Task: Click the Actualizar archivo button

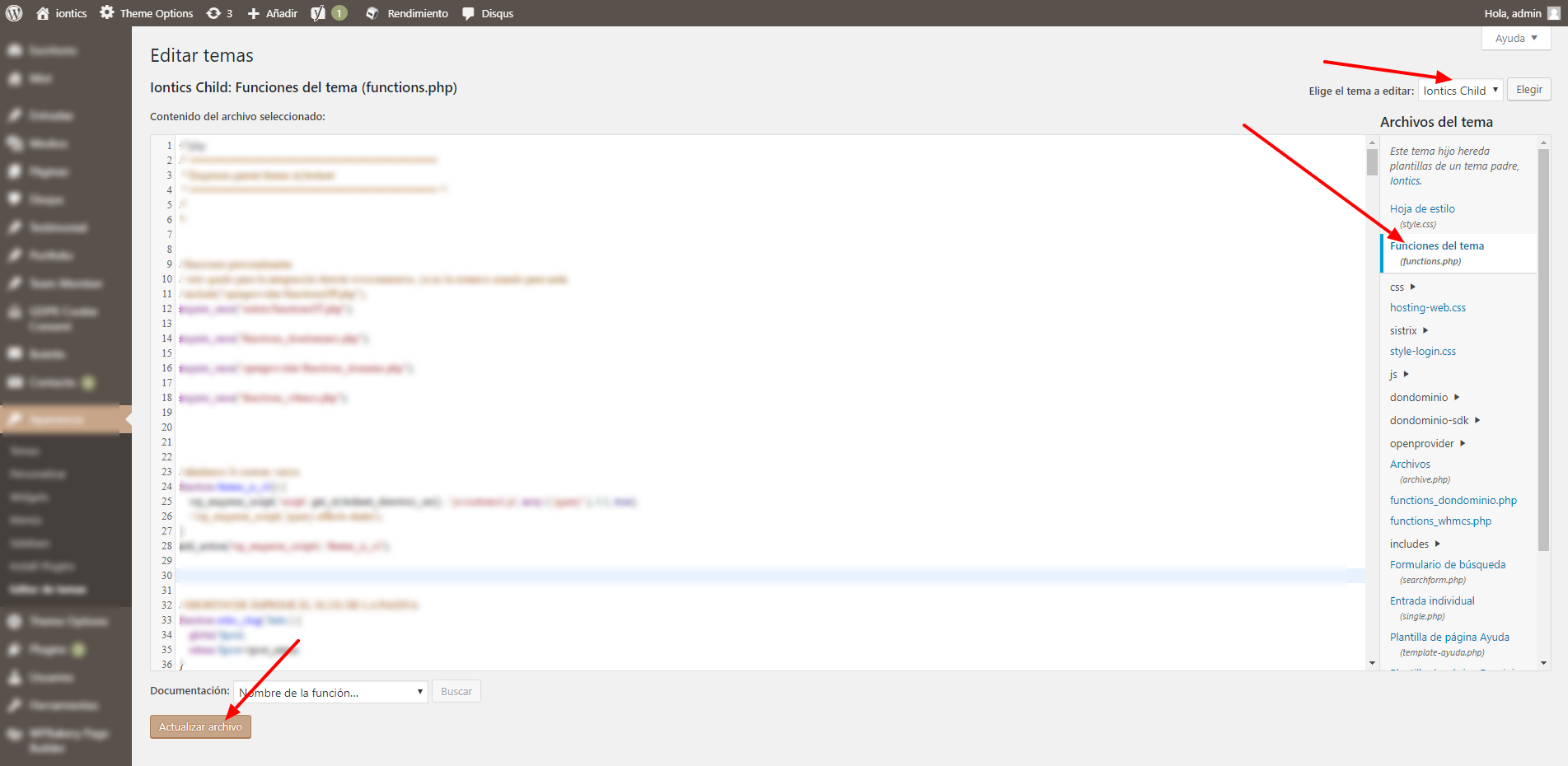Action: coord(199,726)
